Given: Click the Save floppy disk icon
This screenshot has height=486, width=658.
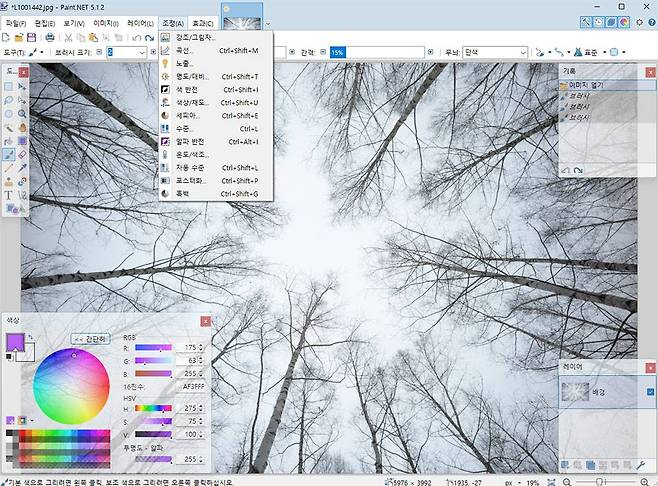Looking at the screenshot, I should pyautogui.click(x=31, y=38).
